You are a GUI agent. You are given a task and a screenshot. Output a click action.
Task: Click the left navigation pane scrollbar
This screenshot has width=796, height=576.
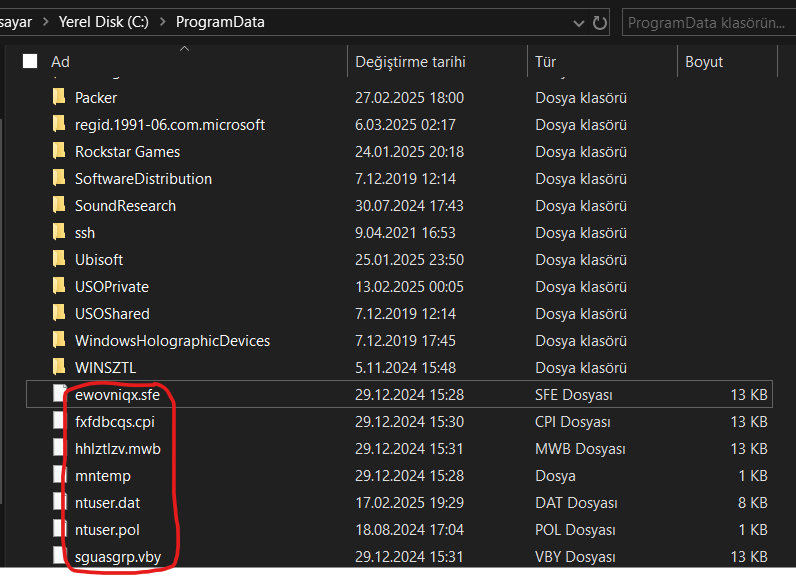click(x=2, y=310)
